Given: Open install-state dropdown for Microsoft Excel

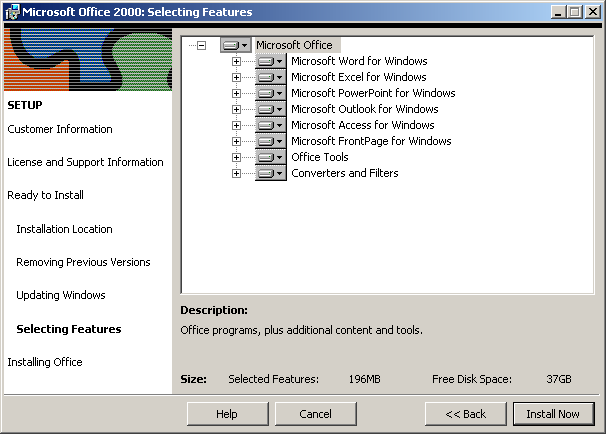Looking at the screenshot, I should [271, 77].
